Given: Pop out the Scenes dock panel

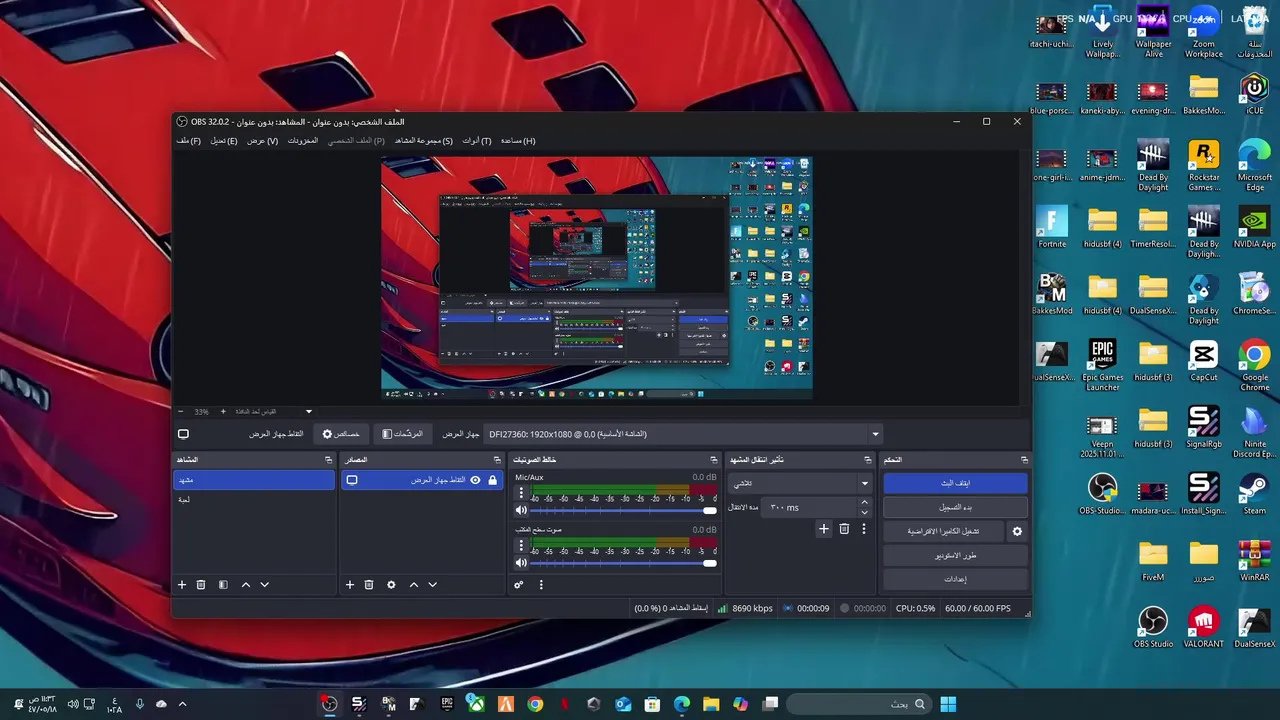Looking at the screenshot, I should coord(328,460).
